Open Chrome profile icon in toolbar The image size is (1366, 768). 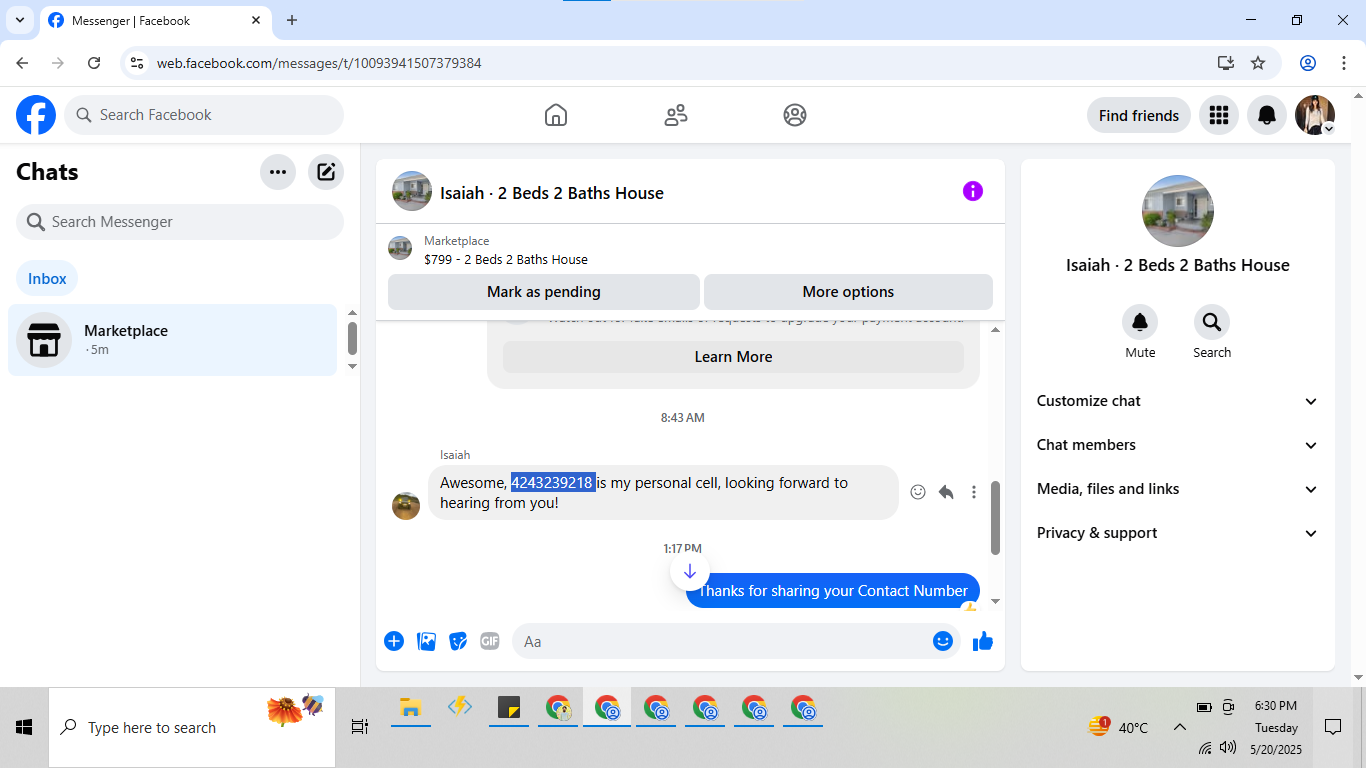pos(1308,63)
